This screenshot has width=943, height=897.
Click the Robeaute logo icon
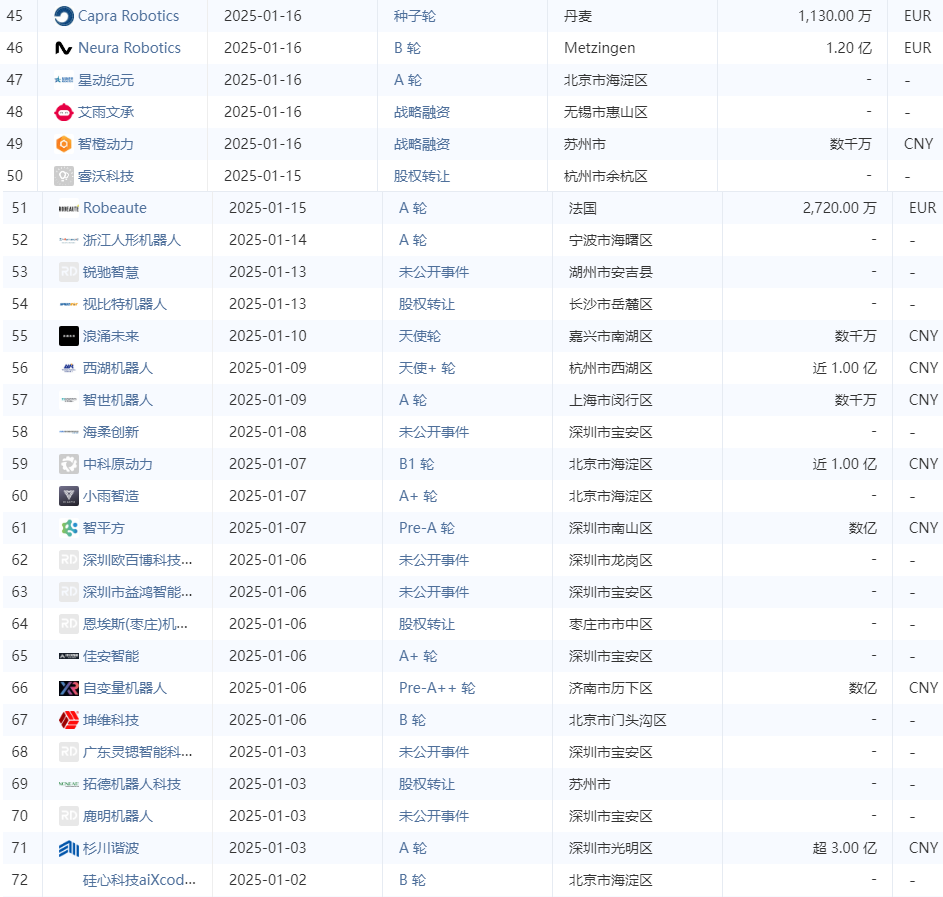pos(69,208)
